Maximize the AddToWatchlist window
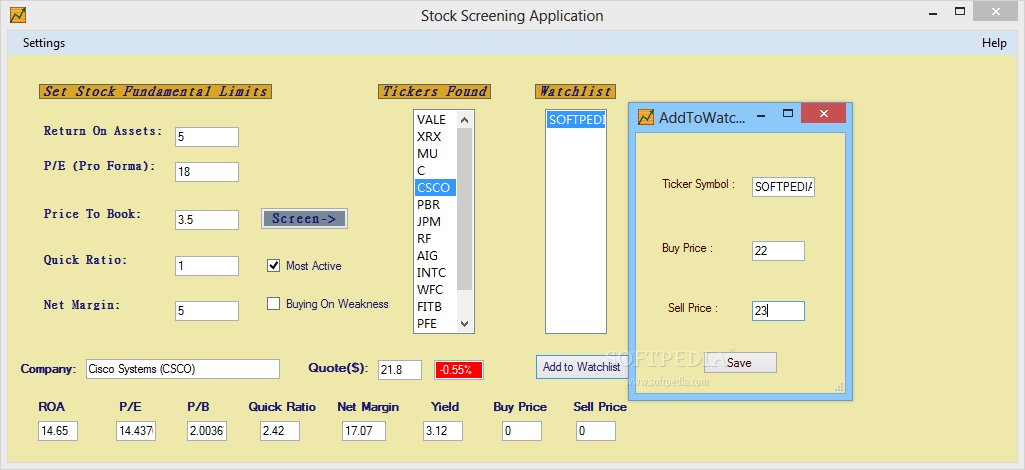 (x=788, y=114)
